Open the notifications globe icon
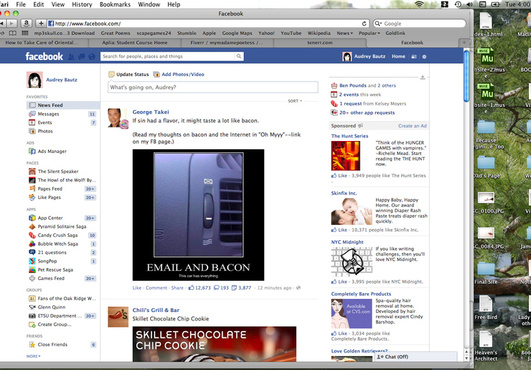531x370 pixels. tap(91, 57)
